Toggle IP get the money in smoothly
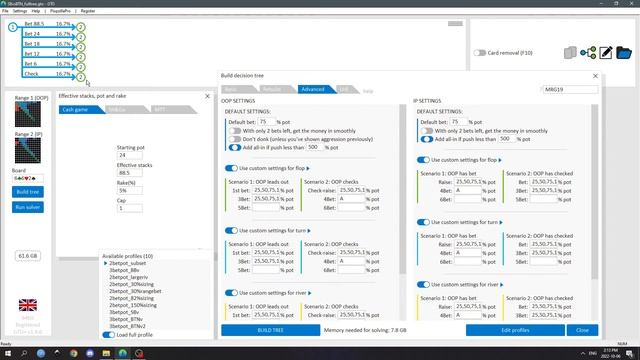The image size is (640, 360). click(x=427, y=131)
